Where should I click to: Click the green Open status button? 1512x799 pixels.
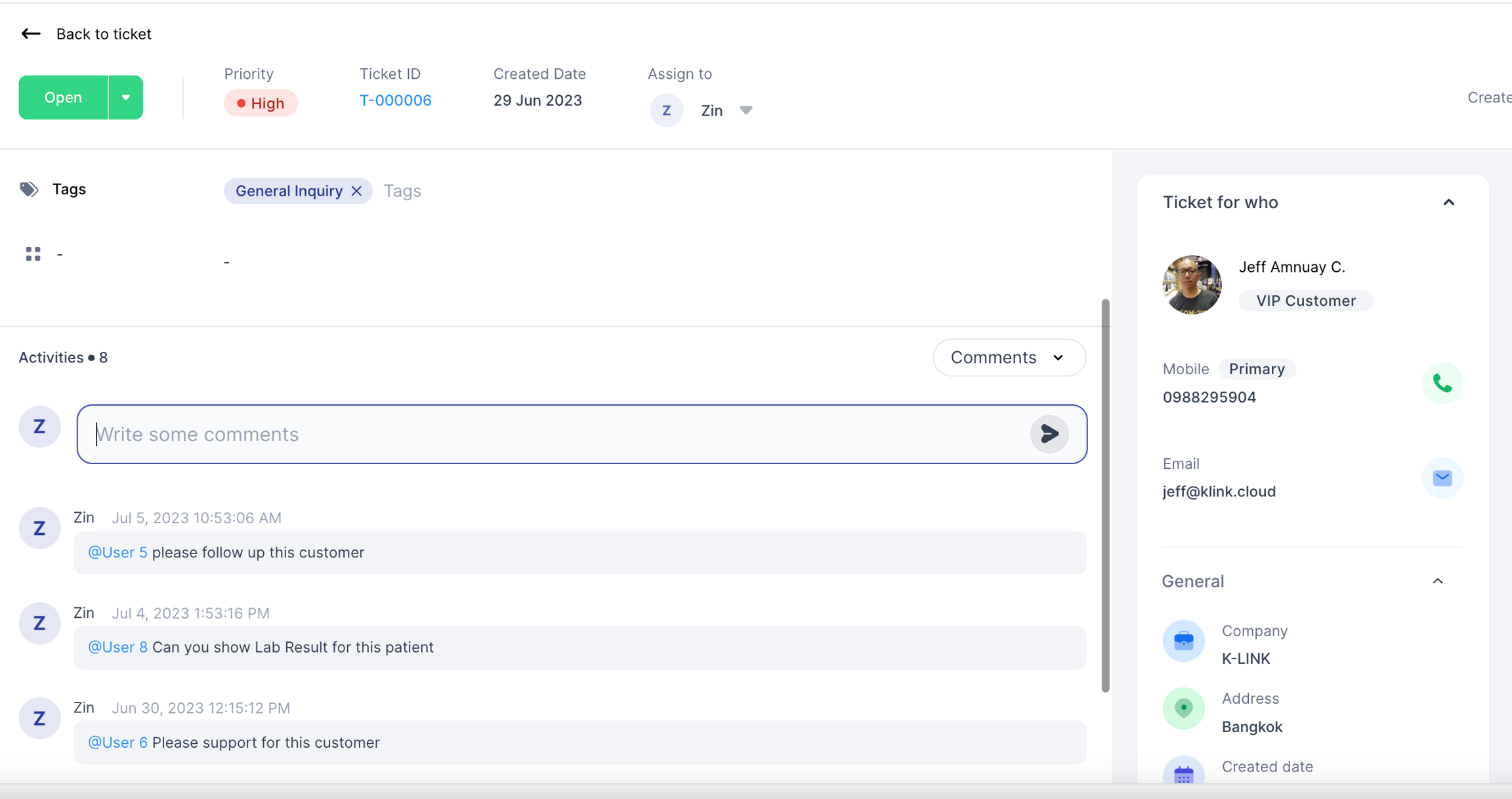pos(63,97)
